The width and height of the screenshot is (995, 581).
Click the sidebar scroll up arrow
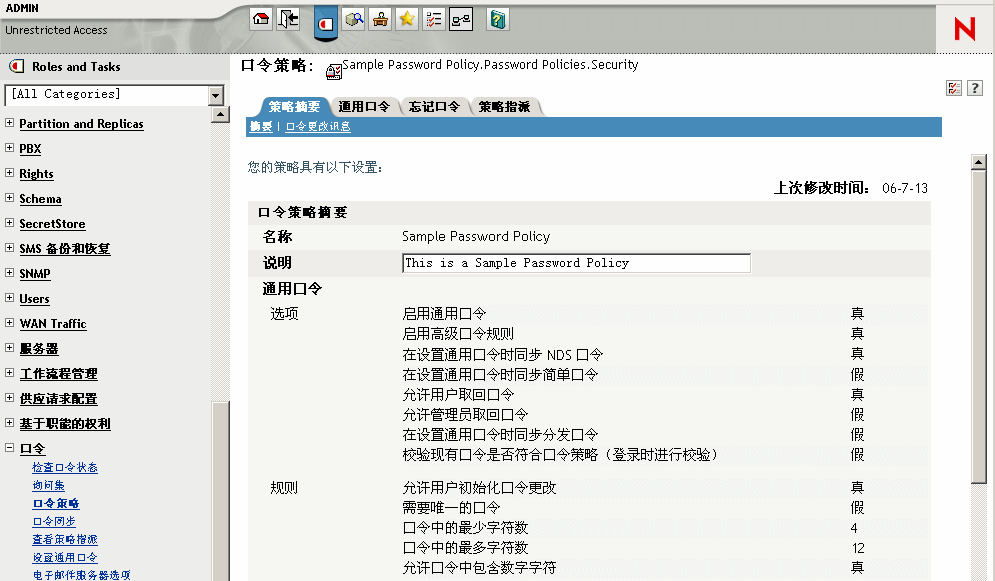[x=220, y=115]
